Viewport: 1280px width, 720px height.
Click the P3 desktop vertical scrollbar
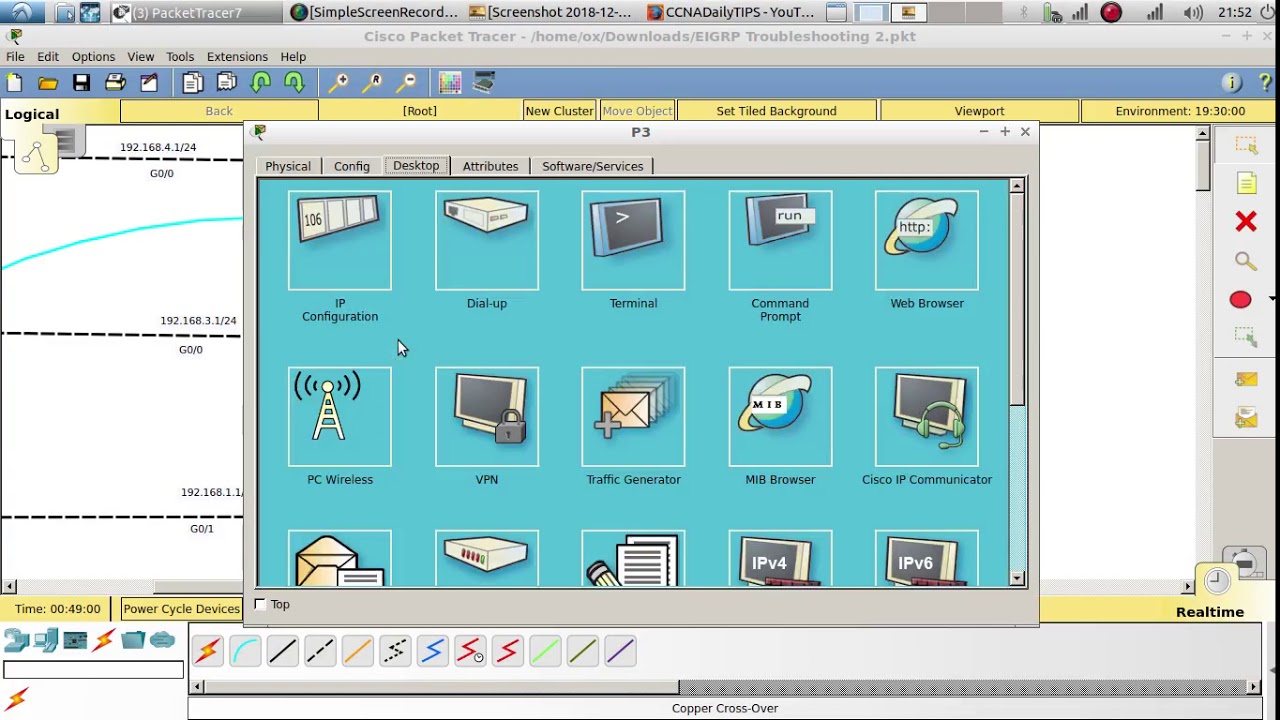[1017, 381]
